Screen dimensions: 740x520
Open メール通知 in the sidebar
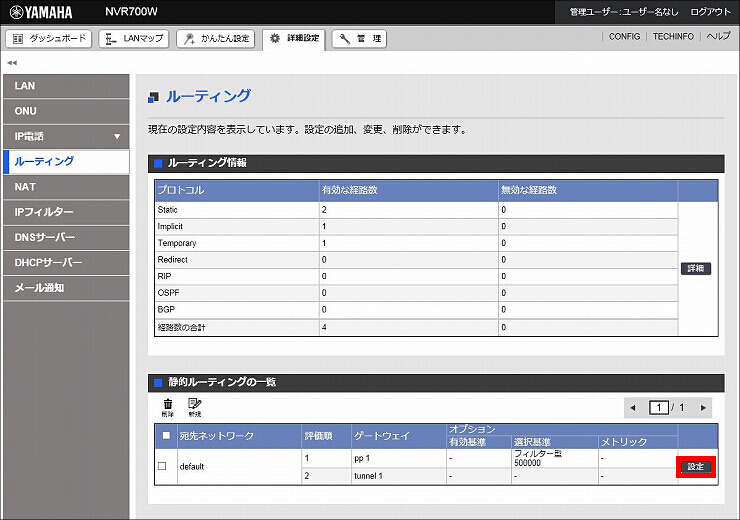[x=66, y=288]
